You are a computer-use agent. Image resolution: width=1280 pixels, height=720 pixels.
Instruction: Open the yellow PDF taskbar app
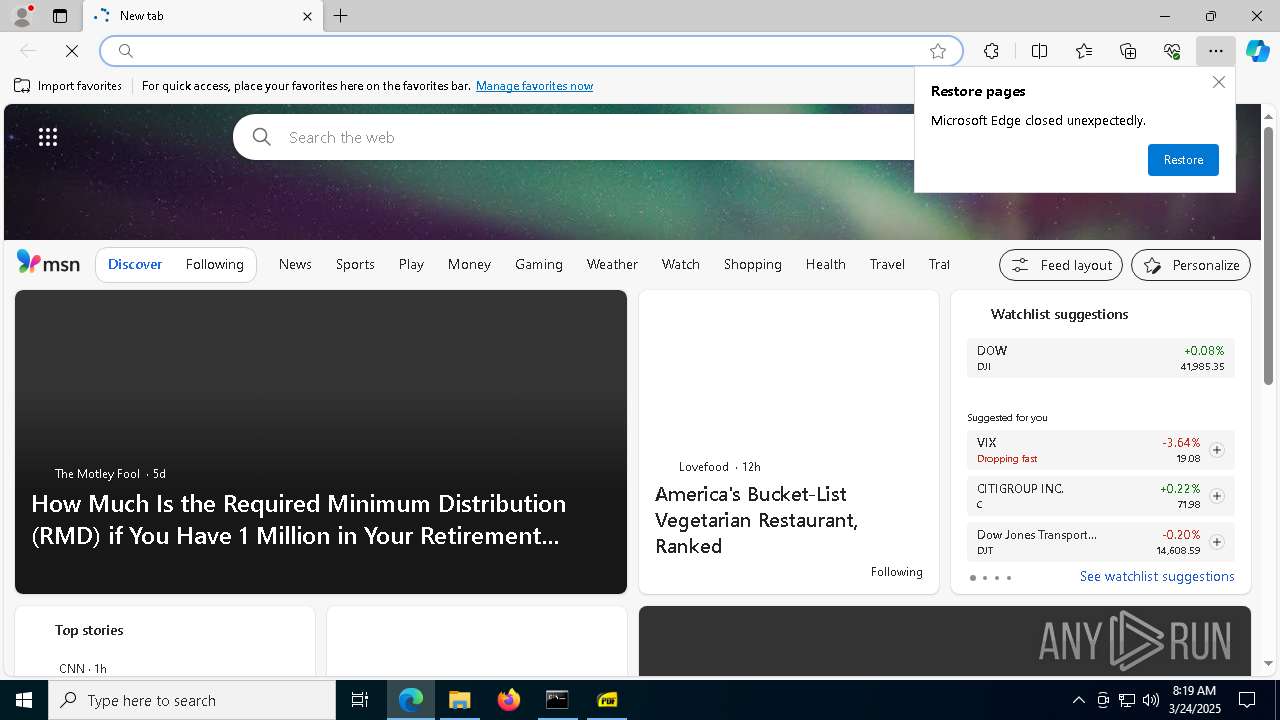click(x=607, y=700)
